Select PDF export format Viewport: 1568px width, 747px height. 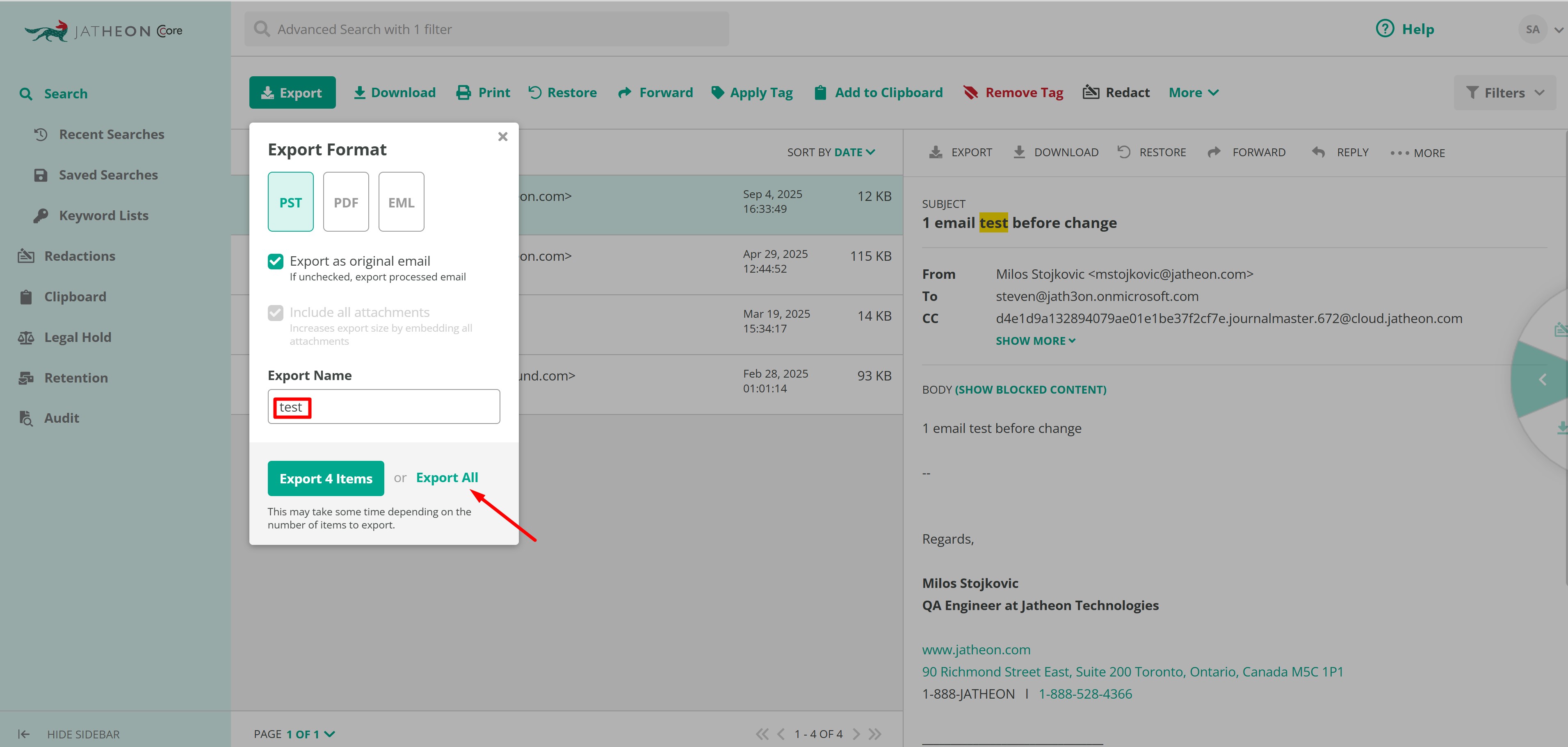pos(346,201)
